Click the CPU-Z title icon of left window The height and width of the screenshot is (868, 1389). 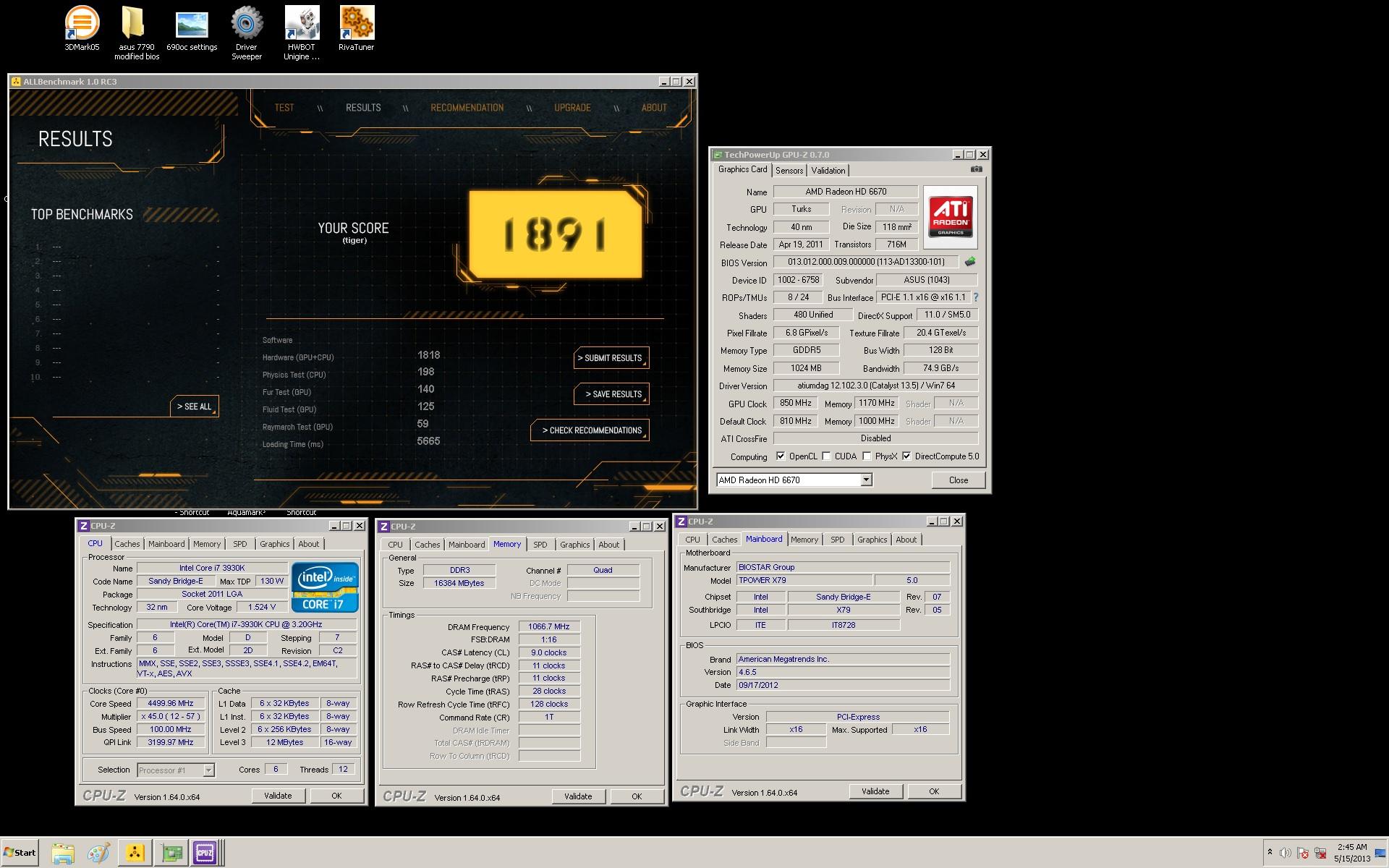coord(83,526)
